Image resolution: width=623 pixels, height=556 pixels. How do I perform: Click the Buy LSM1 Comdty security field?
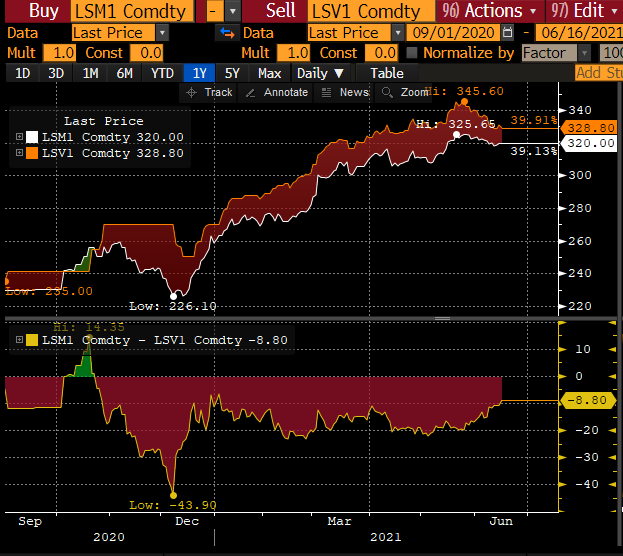coord(128,11)
